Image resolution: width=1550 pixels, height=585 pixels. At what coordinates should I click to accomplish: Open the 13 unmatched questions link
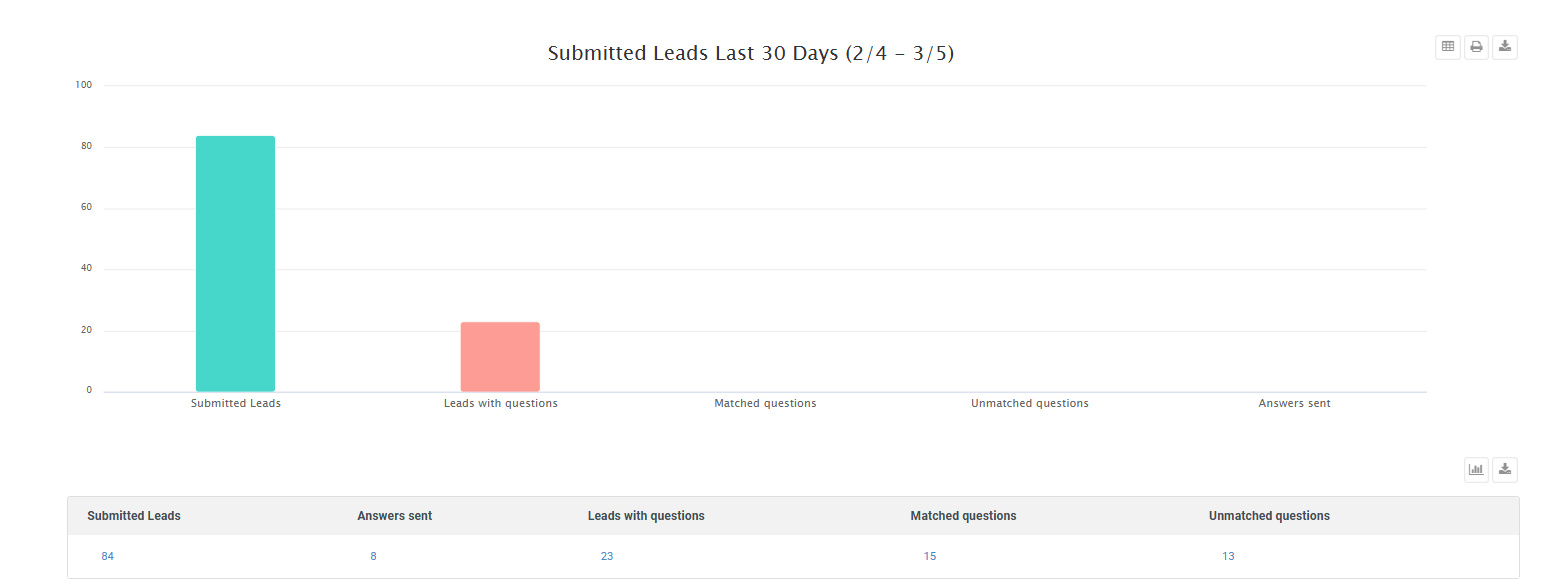pos(1228,556)
